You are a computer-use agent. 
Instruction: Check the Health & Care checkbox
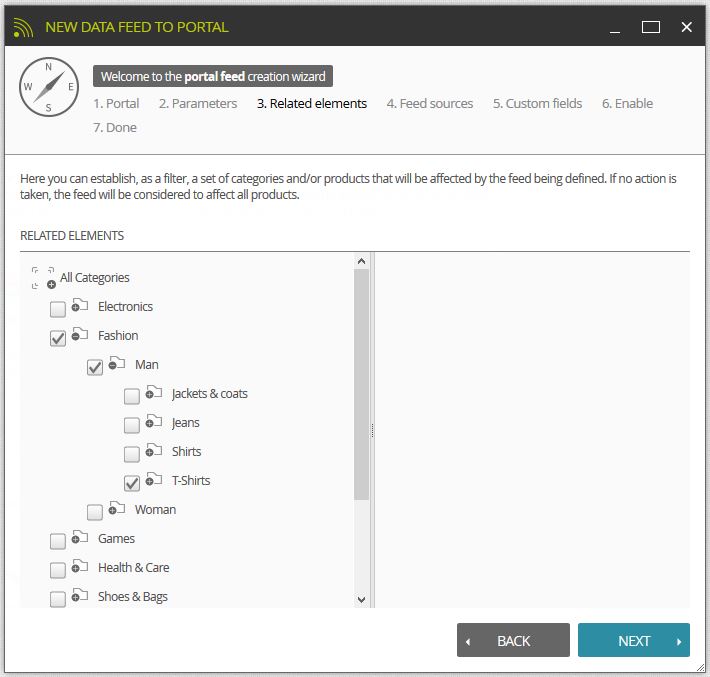pos(58,570)
